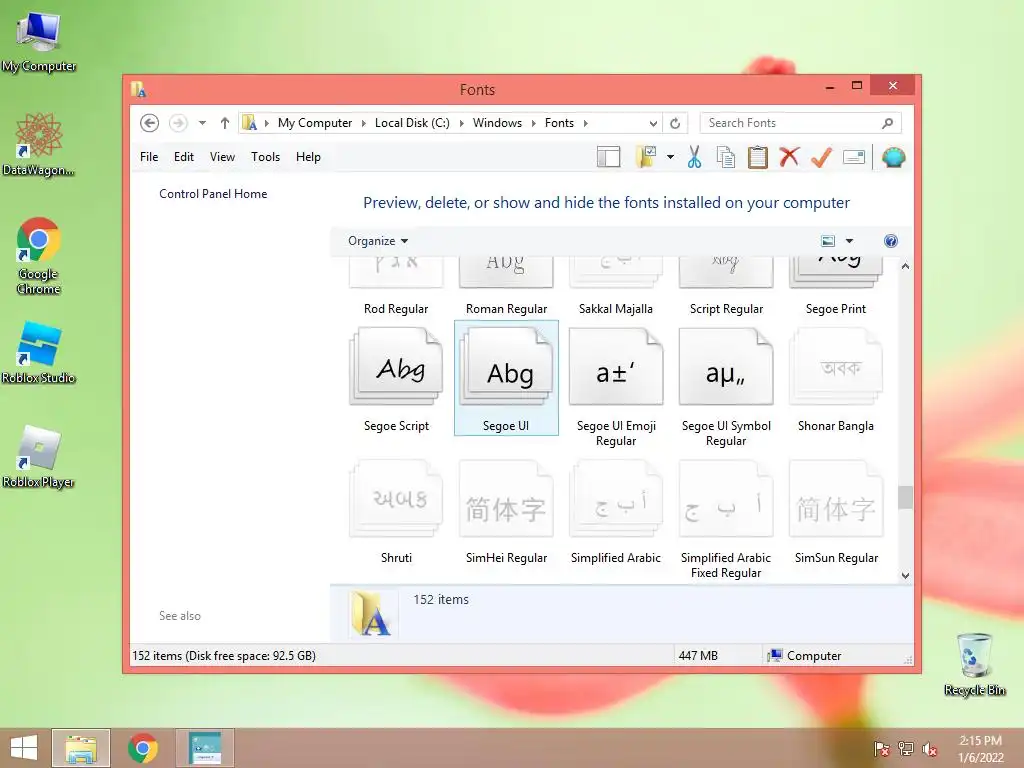Expand arrow after Windows breadcrumb
1024x768 pixels.
(x=534, y=123)
